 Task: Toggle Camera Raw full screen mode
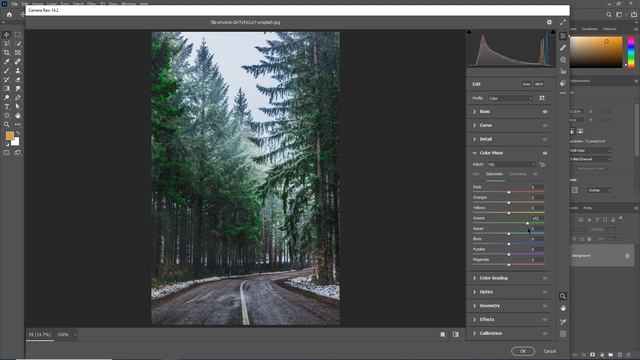[563, 22]
